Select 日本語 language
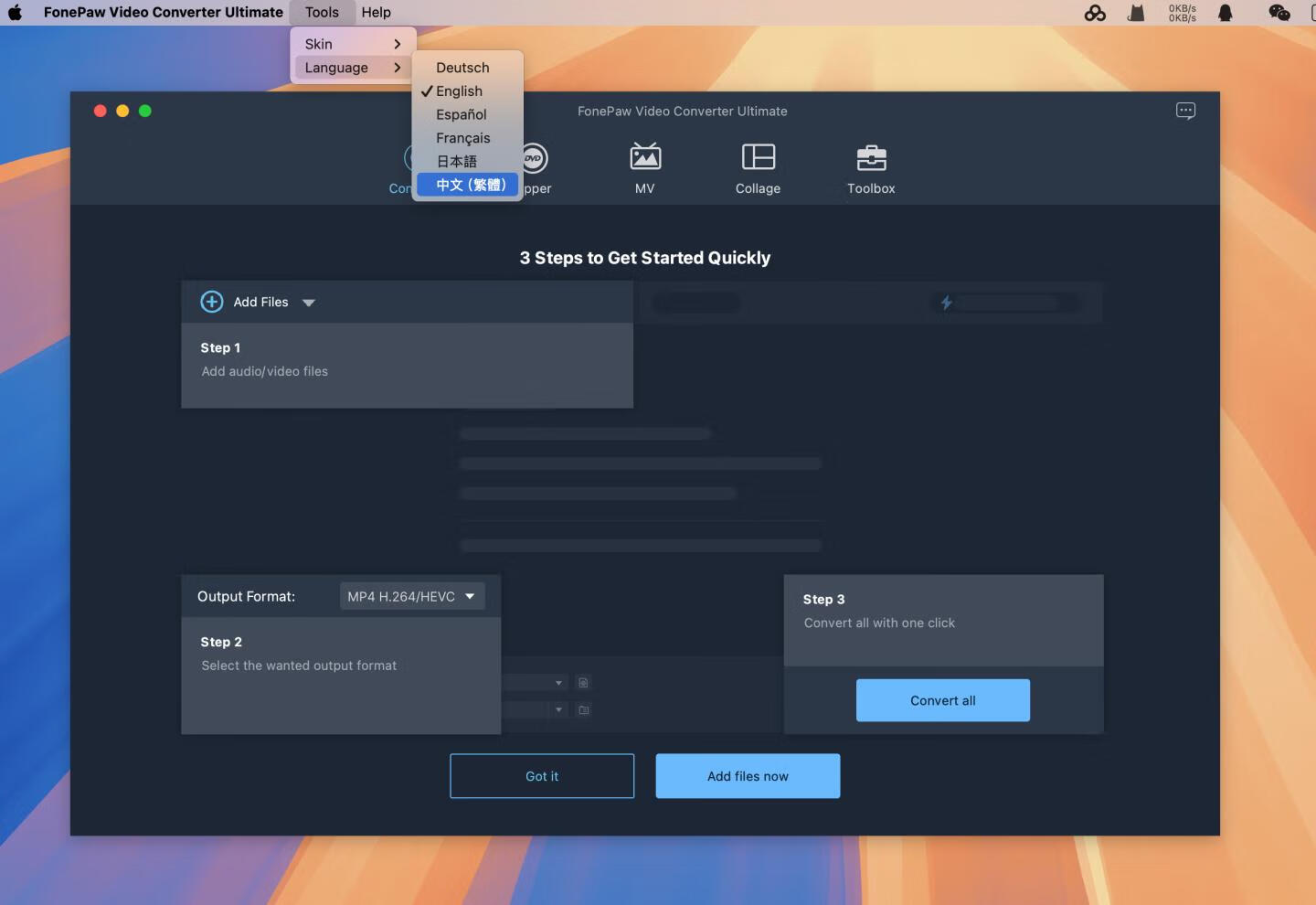Image resolution: width=1316 pixels, height=905 pixels. point(468,161)
